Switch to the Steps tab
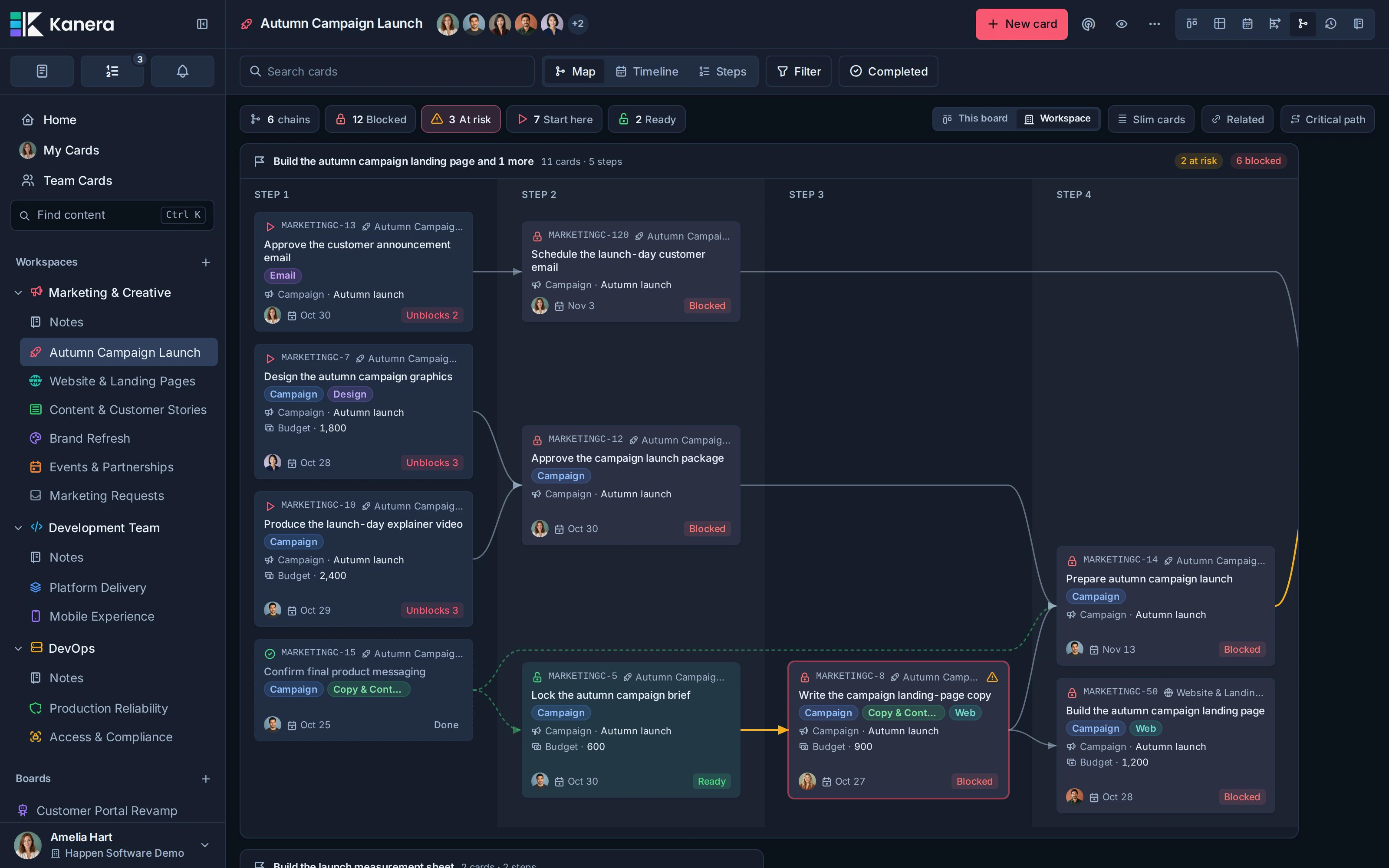The image size is (1389, 868). pos(723,71)
